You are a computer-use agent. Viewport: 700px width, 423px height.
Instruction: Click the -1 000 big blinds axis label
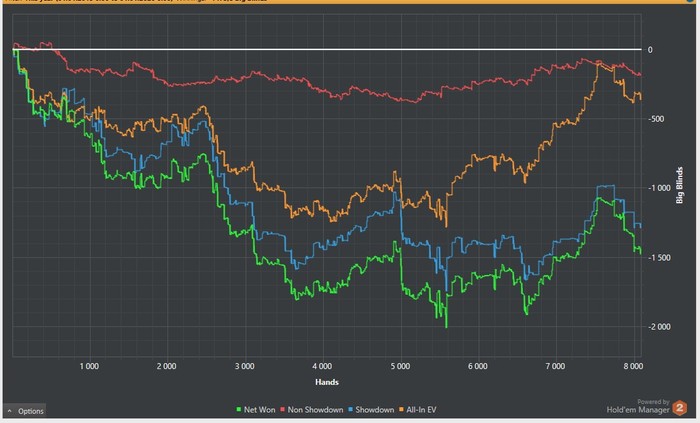click(660, 188)
